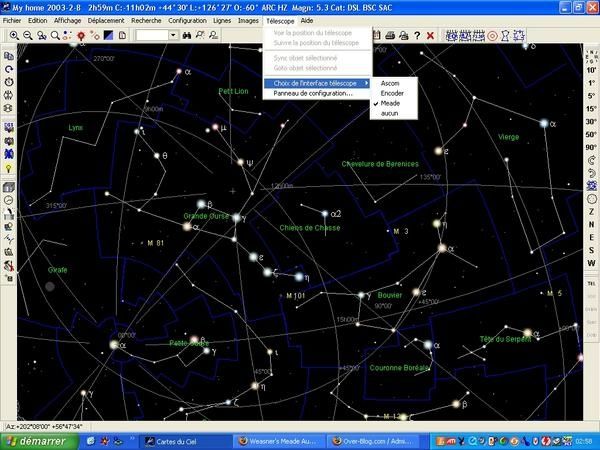Click the Z zenith direction button
Viewport: 600px width, 450px height.
pos(592,212)
